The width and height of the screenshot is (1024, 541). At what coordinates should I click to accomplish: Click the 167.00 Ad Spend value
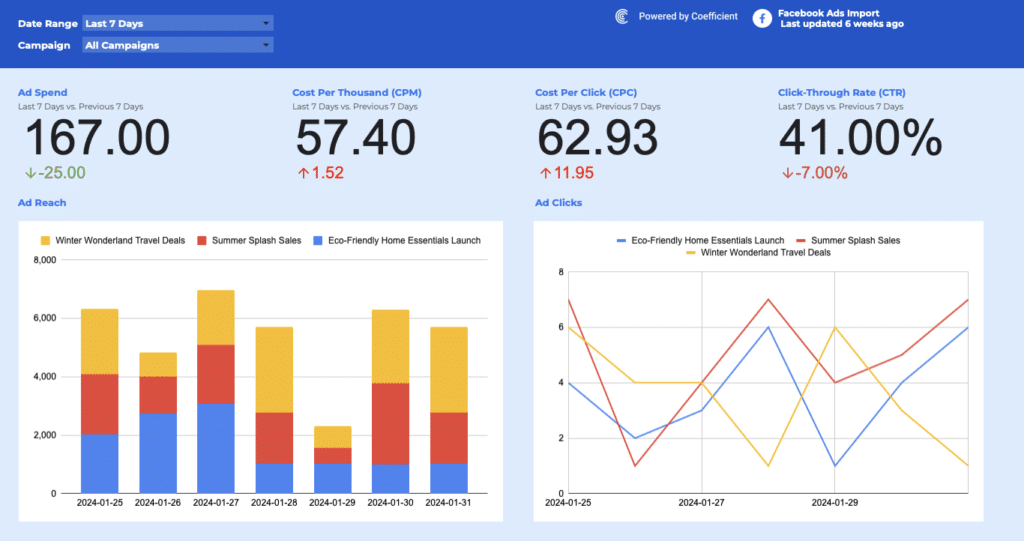click(97, 137)
